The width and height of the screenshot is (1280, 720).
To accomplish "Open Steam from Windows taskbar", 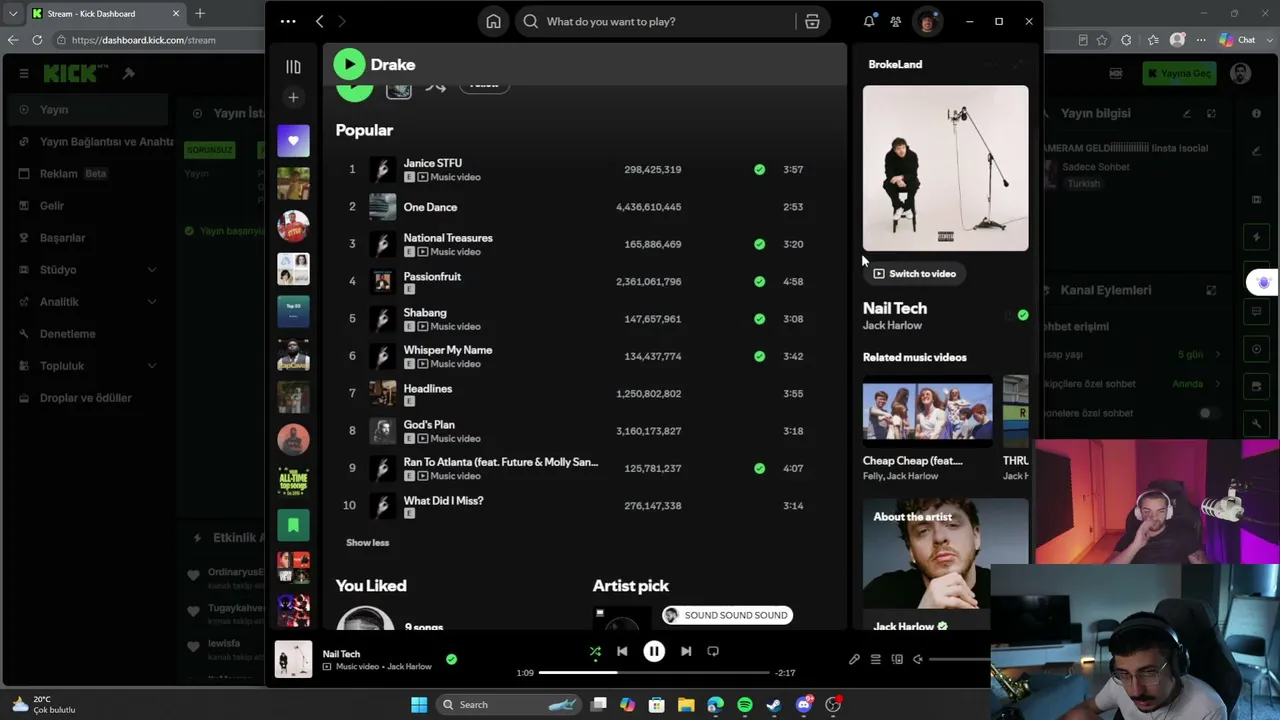I will click(774, 705).
